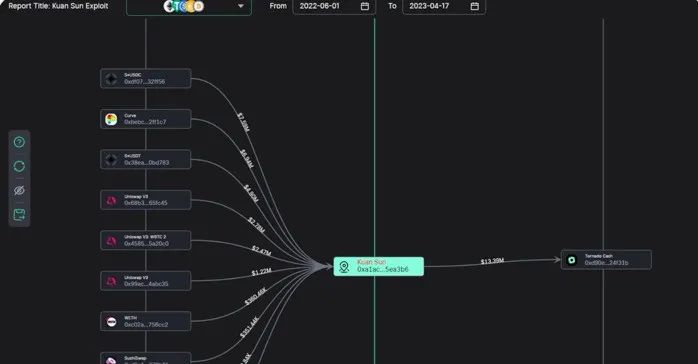Click the Uniswap icon on the 0x99ac...4abc35 node
Viewport: 698px width, 364px height.
coord(111,281)
